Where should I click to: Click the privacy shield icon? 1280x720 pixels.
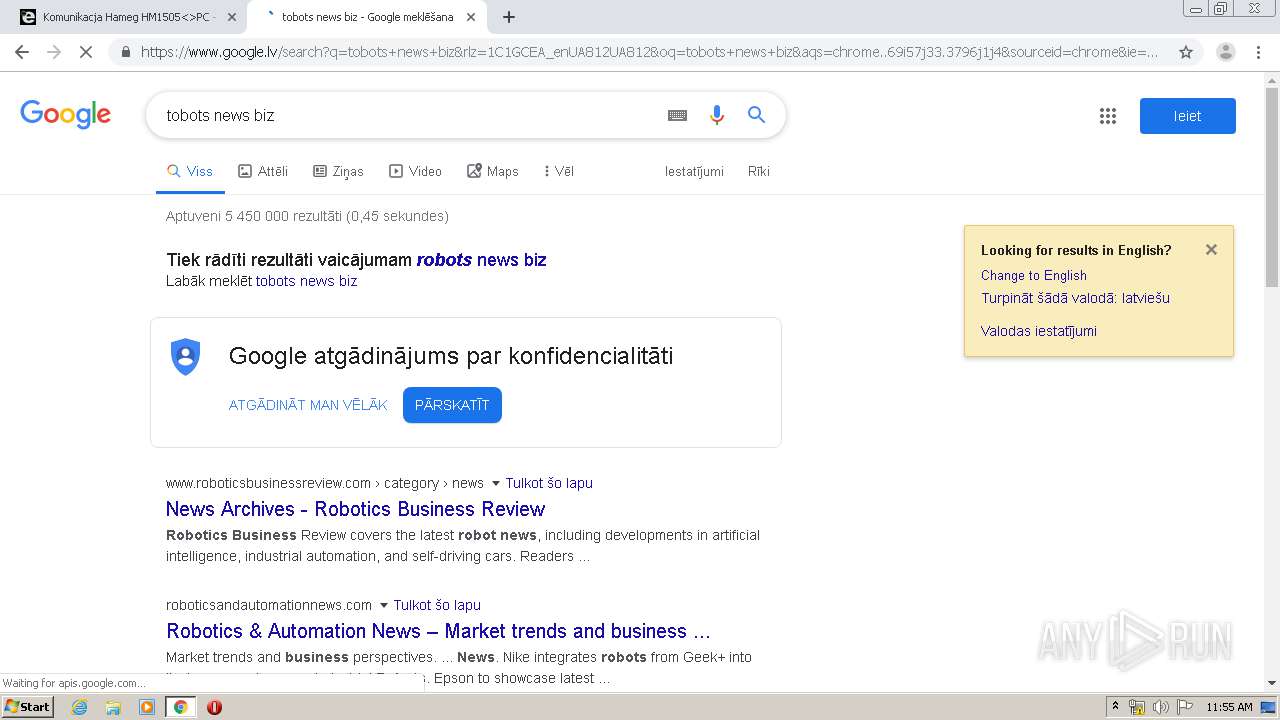[x=186, y=357]
